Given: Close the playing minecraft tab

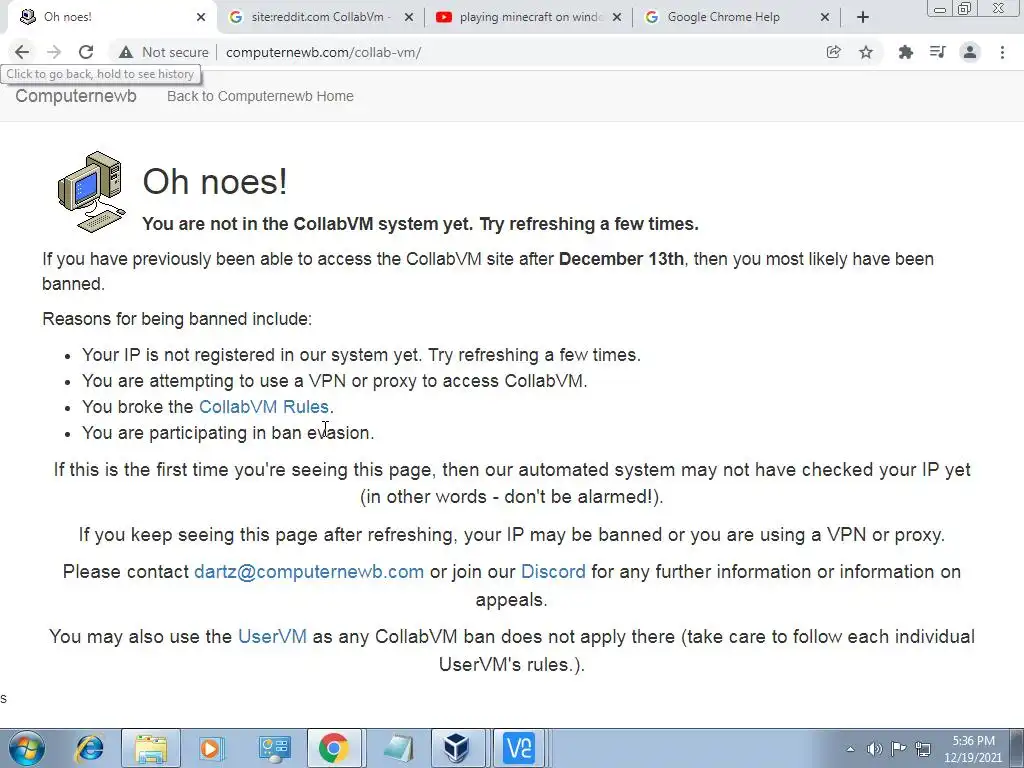Looking at the screenshot, I should click(616, 18).
